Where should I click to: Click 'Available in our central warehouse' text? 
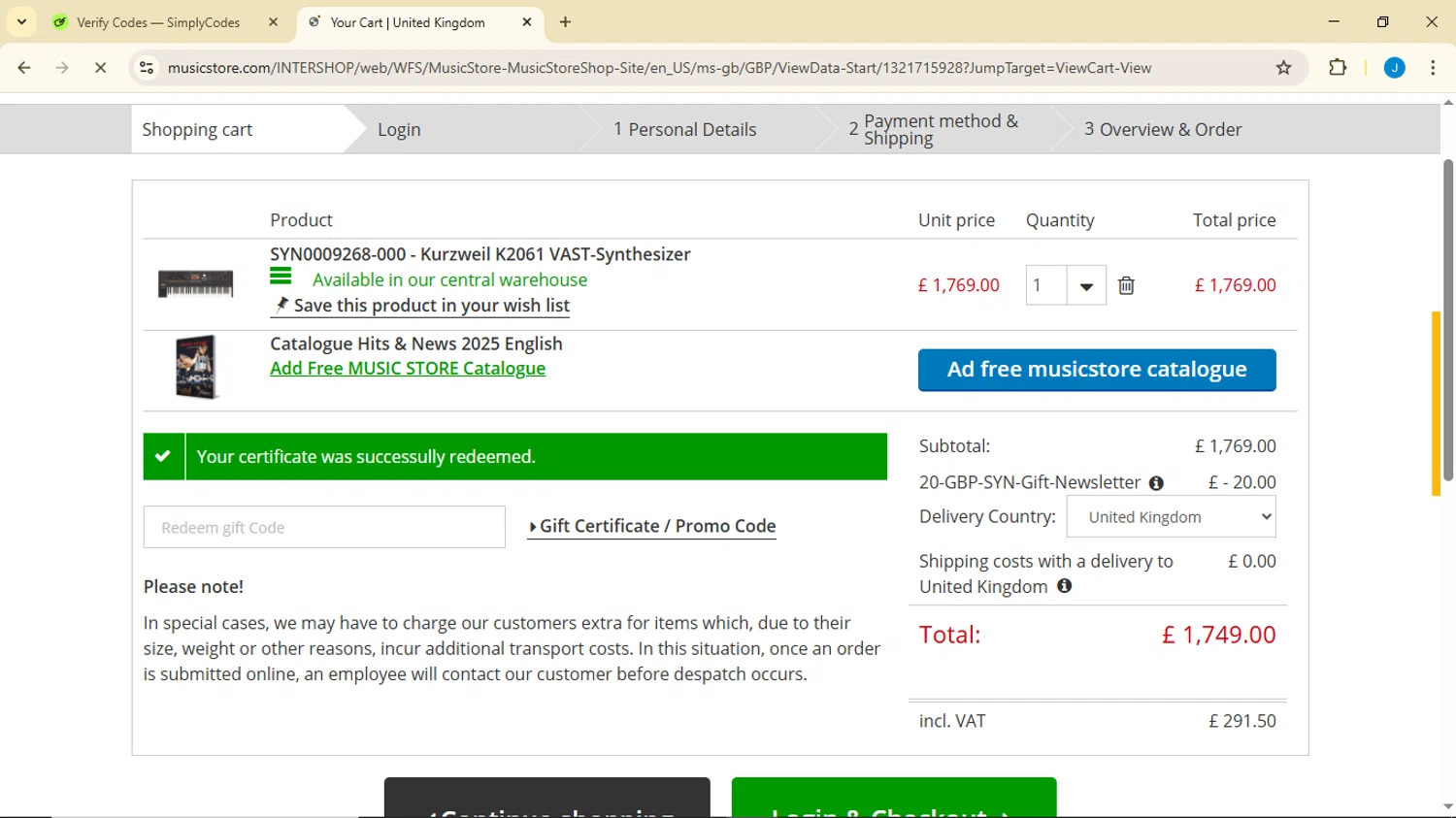click(x=449, y=279)
